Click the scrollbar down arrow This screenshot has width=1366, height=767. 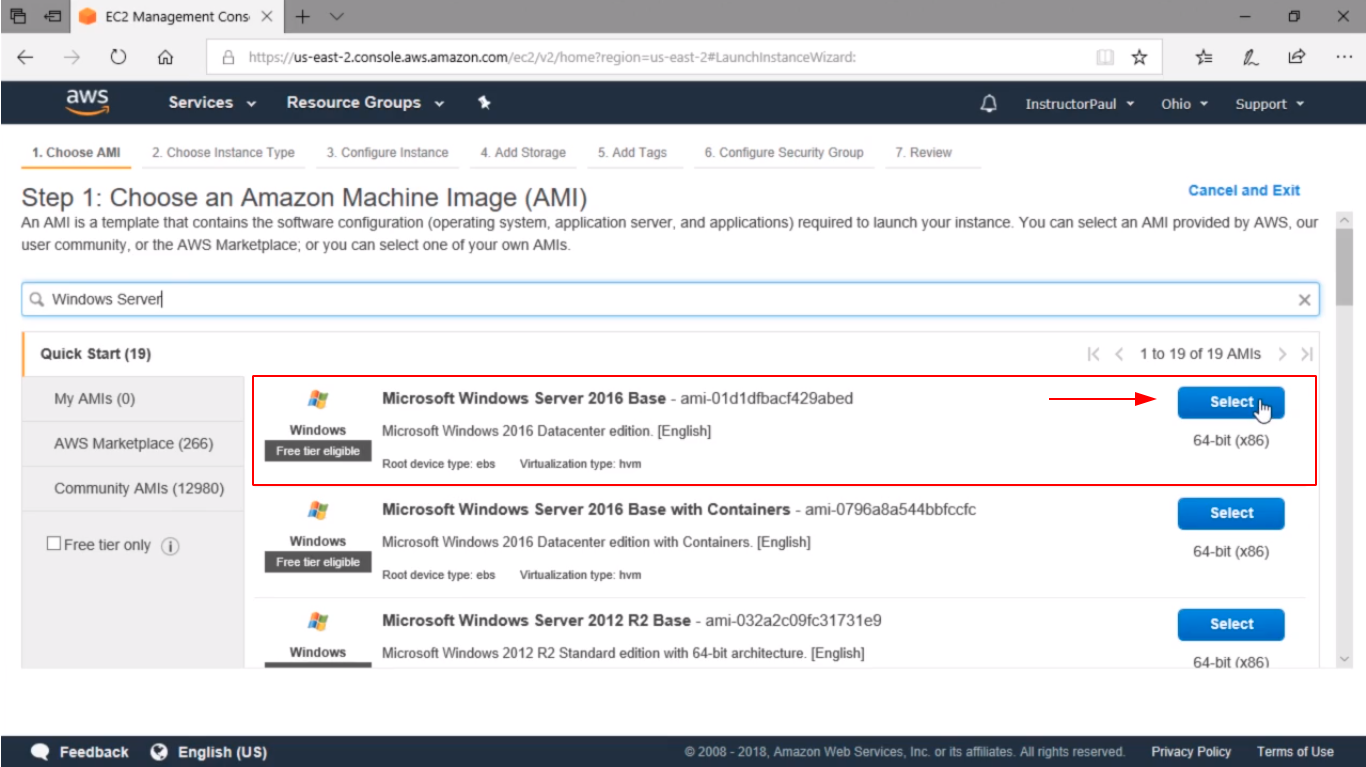coord(1344,659)
